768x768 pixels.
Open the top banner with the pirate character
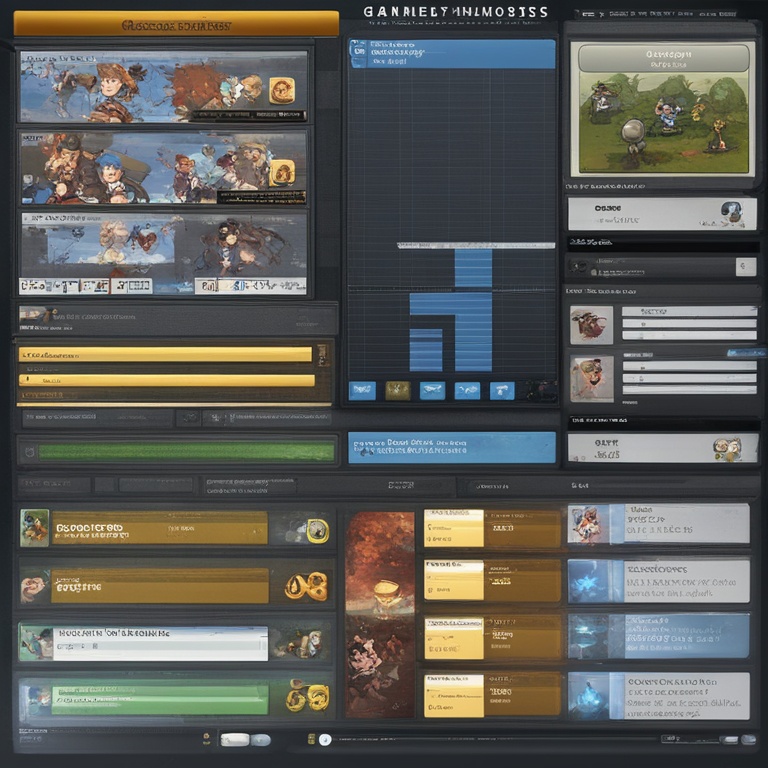(x=164, y=86)
